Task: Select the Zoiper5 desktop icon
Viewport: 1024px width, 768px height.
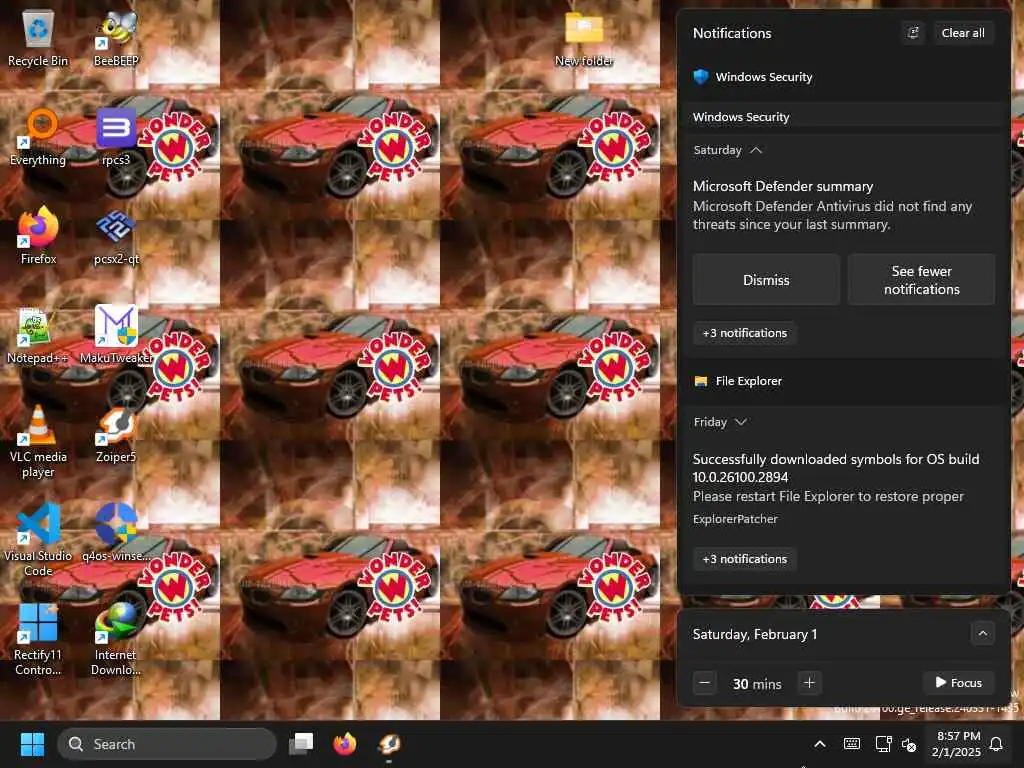Action: (116, 435)
